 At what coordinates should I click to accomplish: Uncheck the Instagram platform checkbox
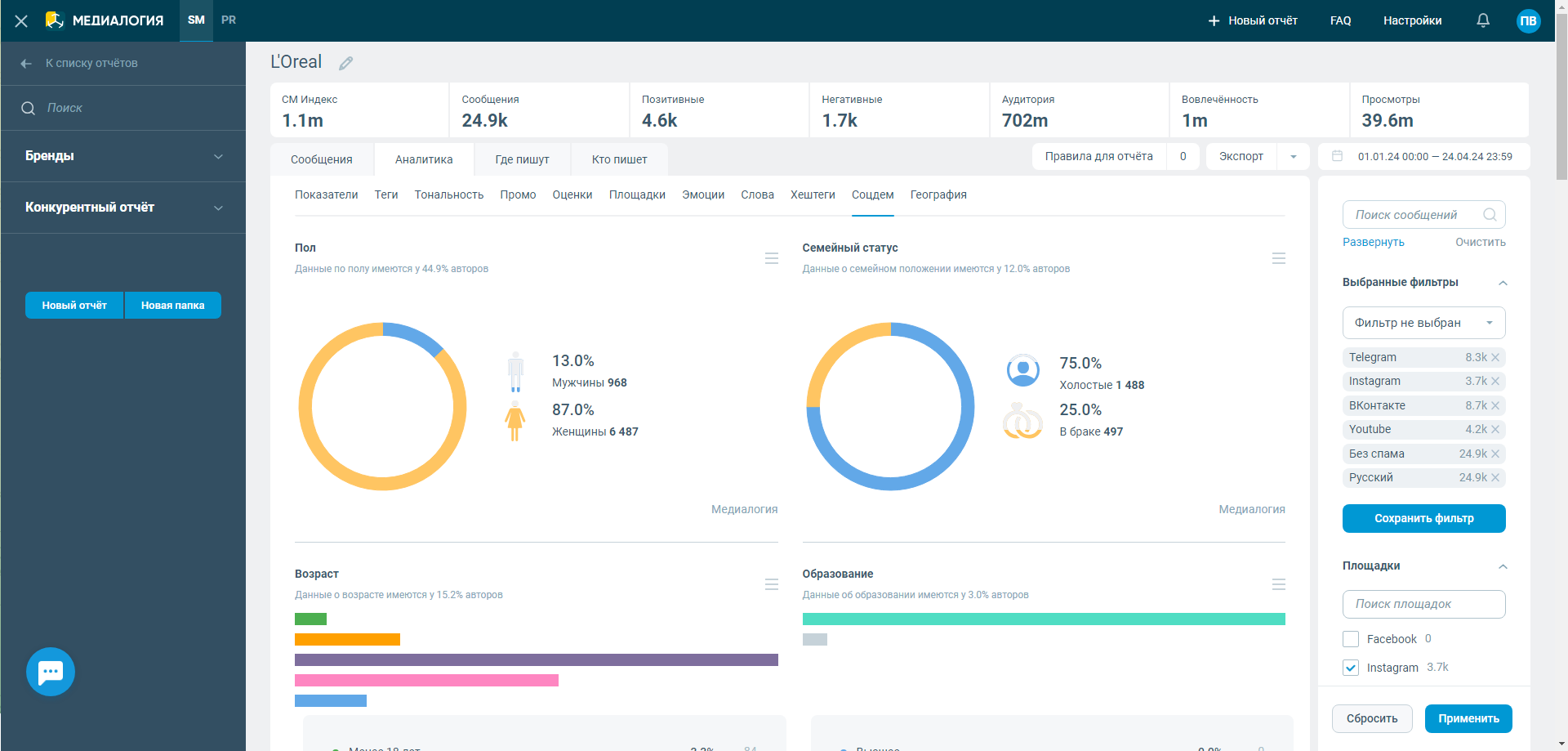coord(1351,668)
